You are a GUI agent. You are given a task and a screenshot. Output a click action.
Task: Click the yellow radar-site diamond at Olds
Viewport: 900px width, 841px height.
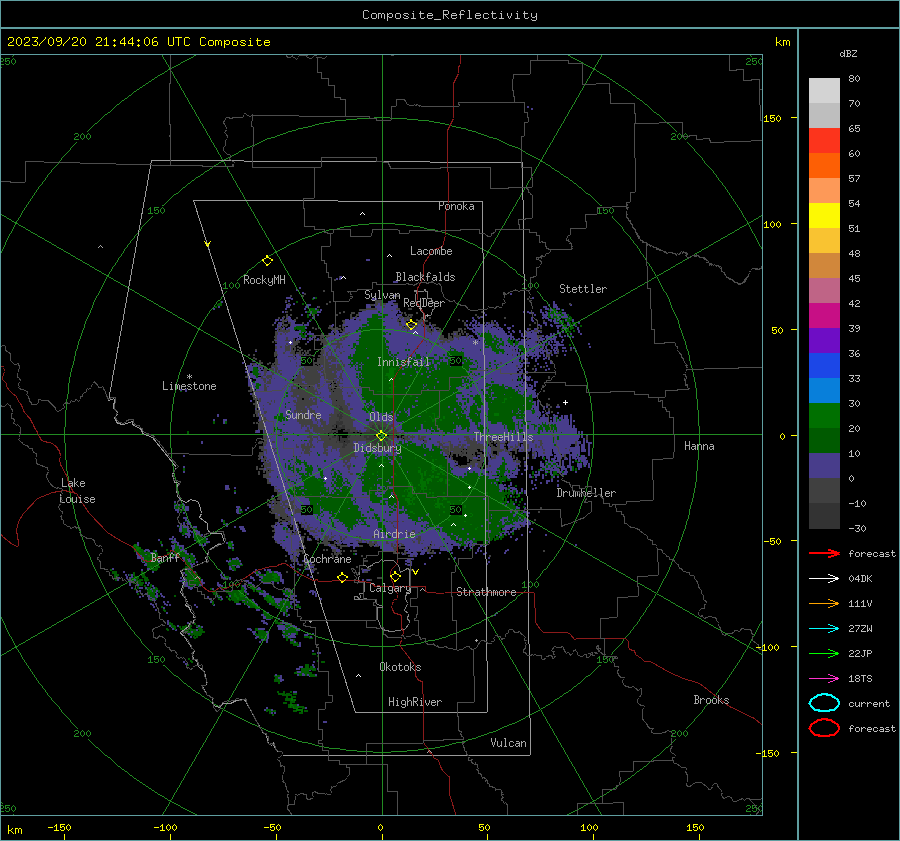[381, 435]
